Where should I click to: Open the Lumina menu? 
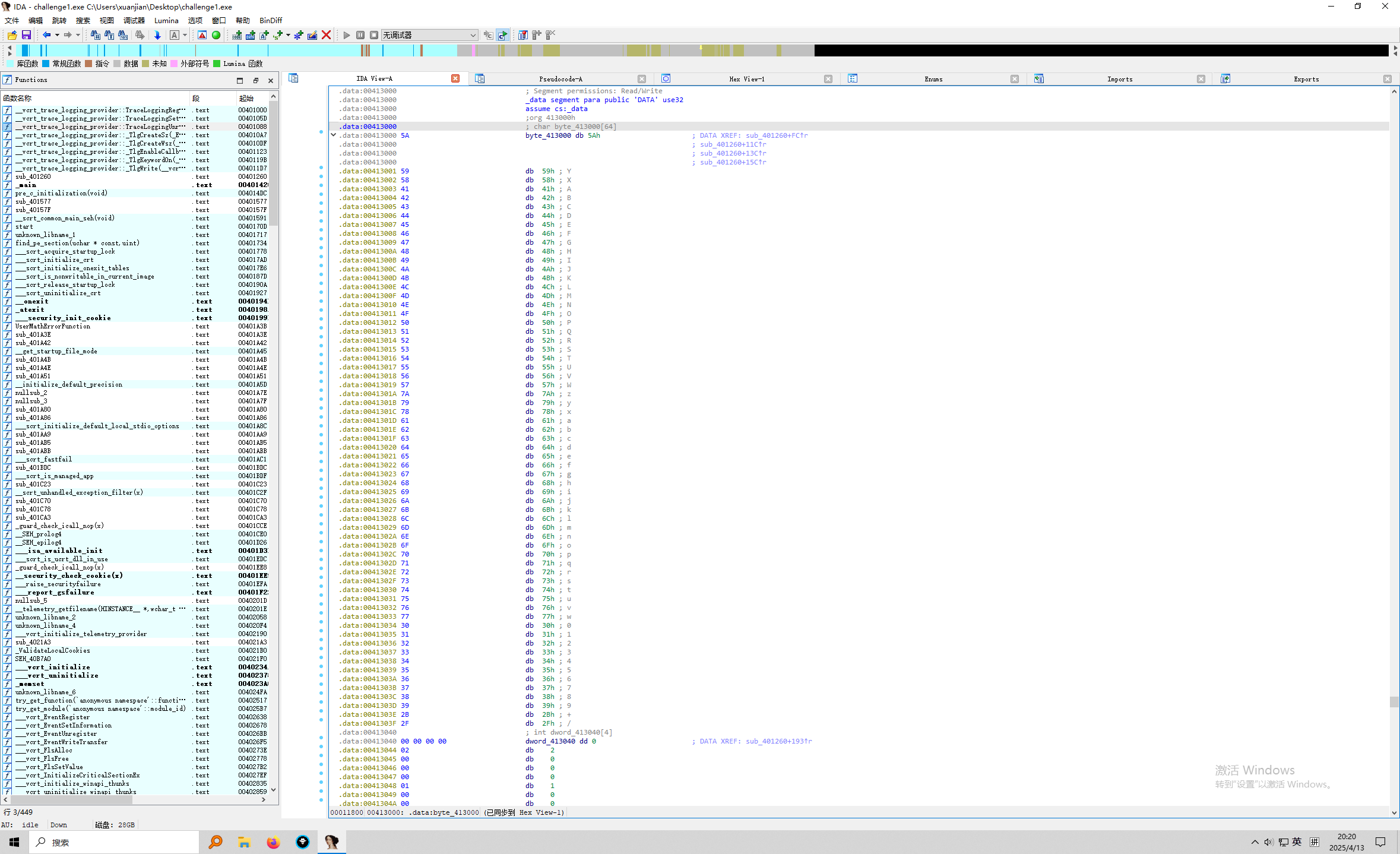166,20
